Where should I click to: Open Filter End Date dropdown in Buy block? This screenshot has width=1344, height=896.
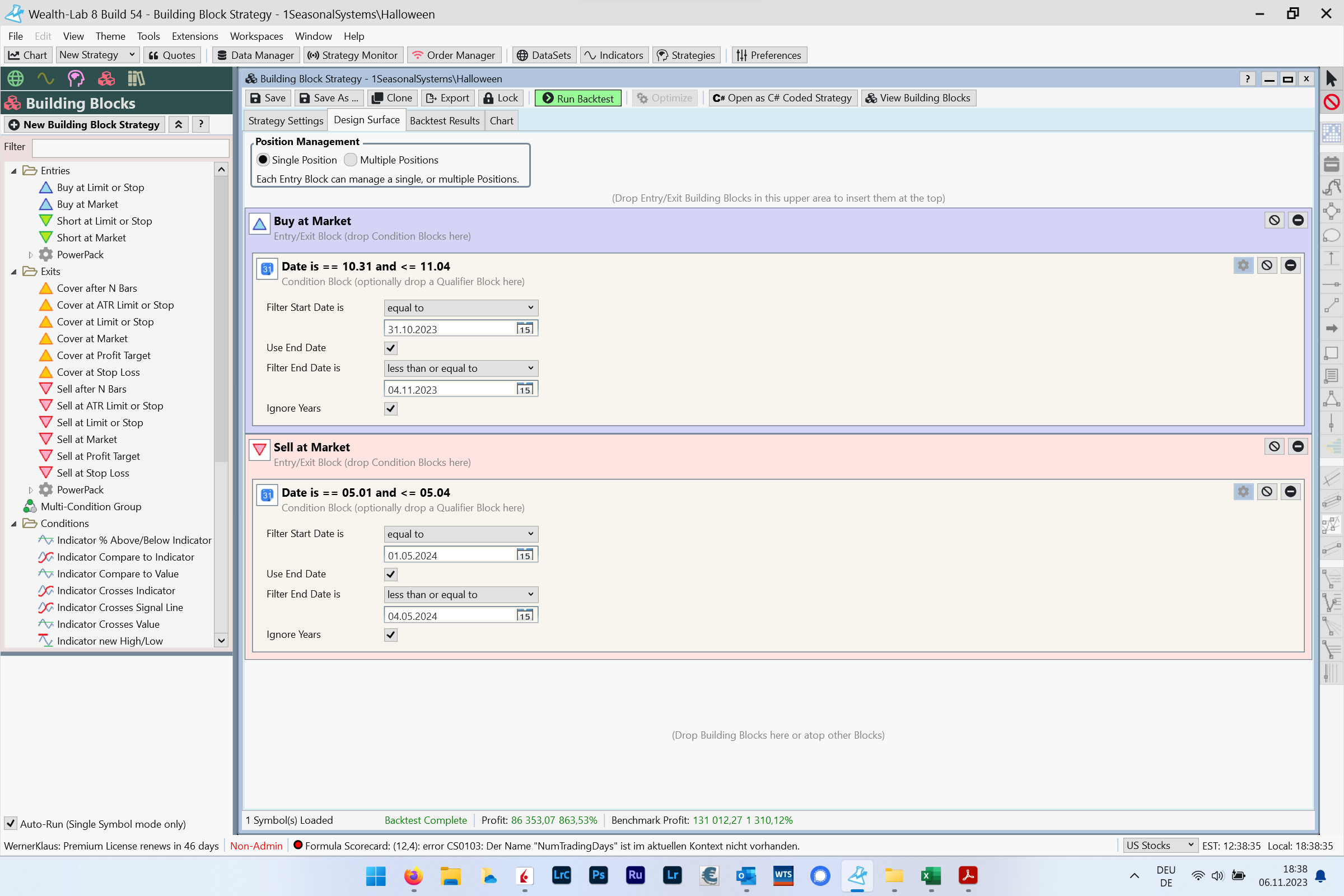tap(460, 368)
